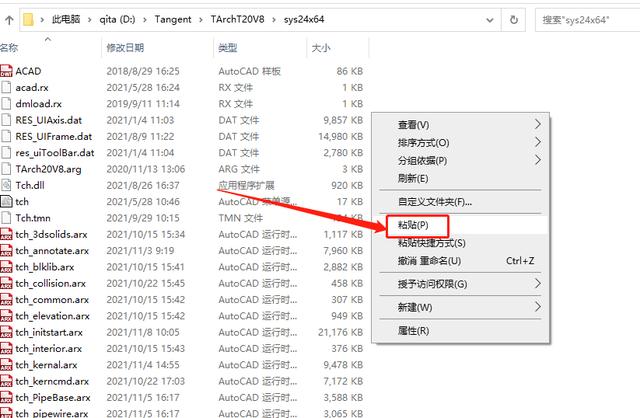Image resolution: width=640 pixels, height=418 pixels.
Task: Click the tch_collision.arx file icon
Action: pos(6,283)
